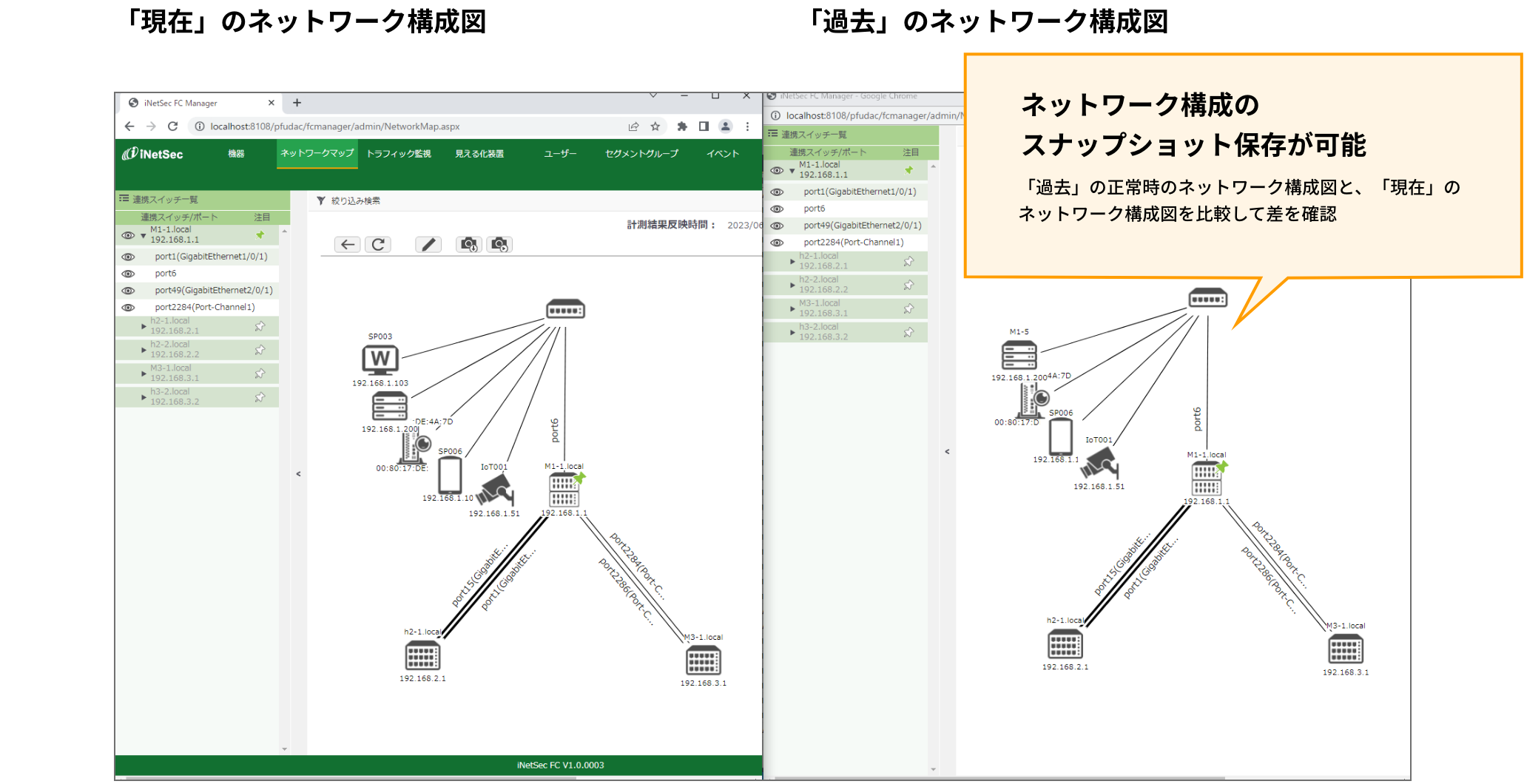Open the 見える化装置 menu
The height and width of the screenshot is (784, 1524).
[479, 154]
